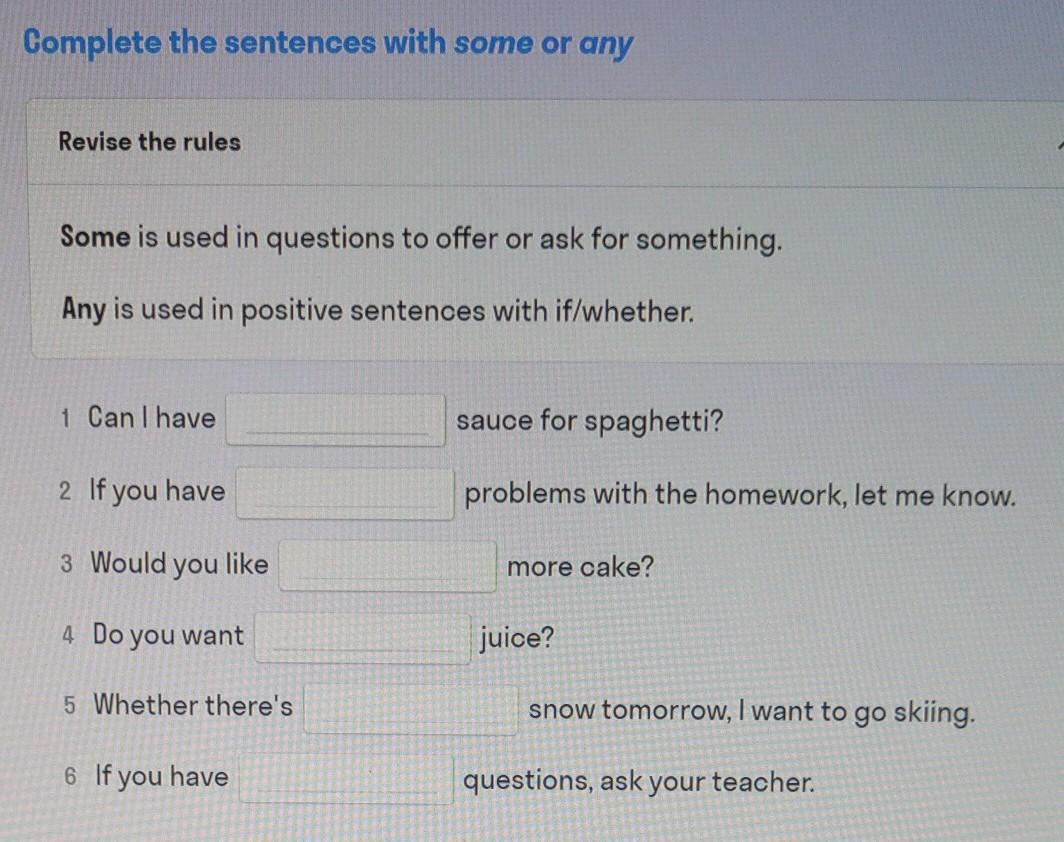The width and height of the screenshot is (1064, 842).
Task: Click the bold word 'Some' in the rules
Action: coord(95,238)
